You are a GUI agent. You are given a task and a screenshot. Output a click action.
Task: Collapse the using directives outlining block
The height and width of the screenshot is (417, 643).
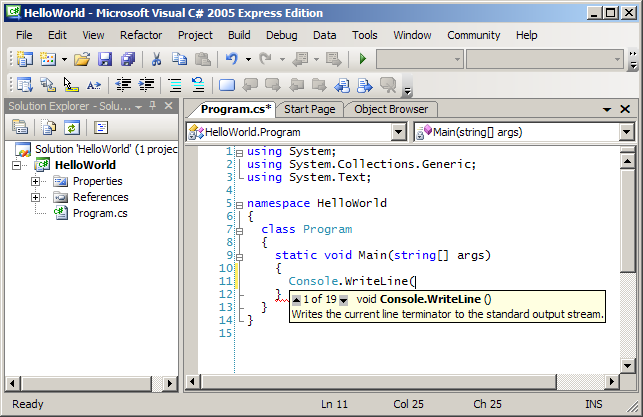coord(239,153)
